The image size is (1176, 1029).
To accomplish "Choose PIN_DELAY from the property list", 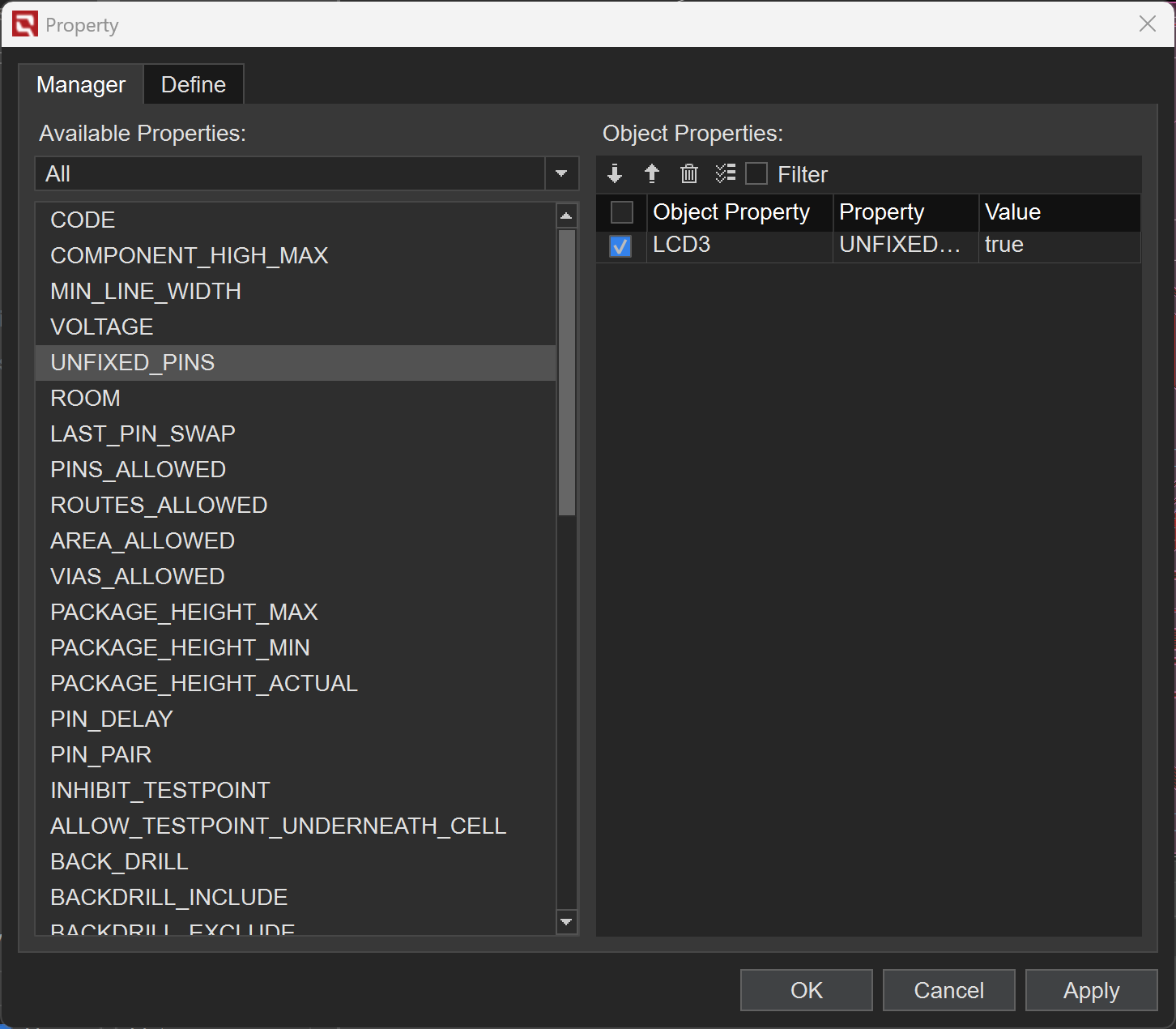I will (x=112, y=719).
